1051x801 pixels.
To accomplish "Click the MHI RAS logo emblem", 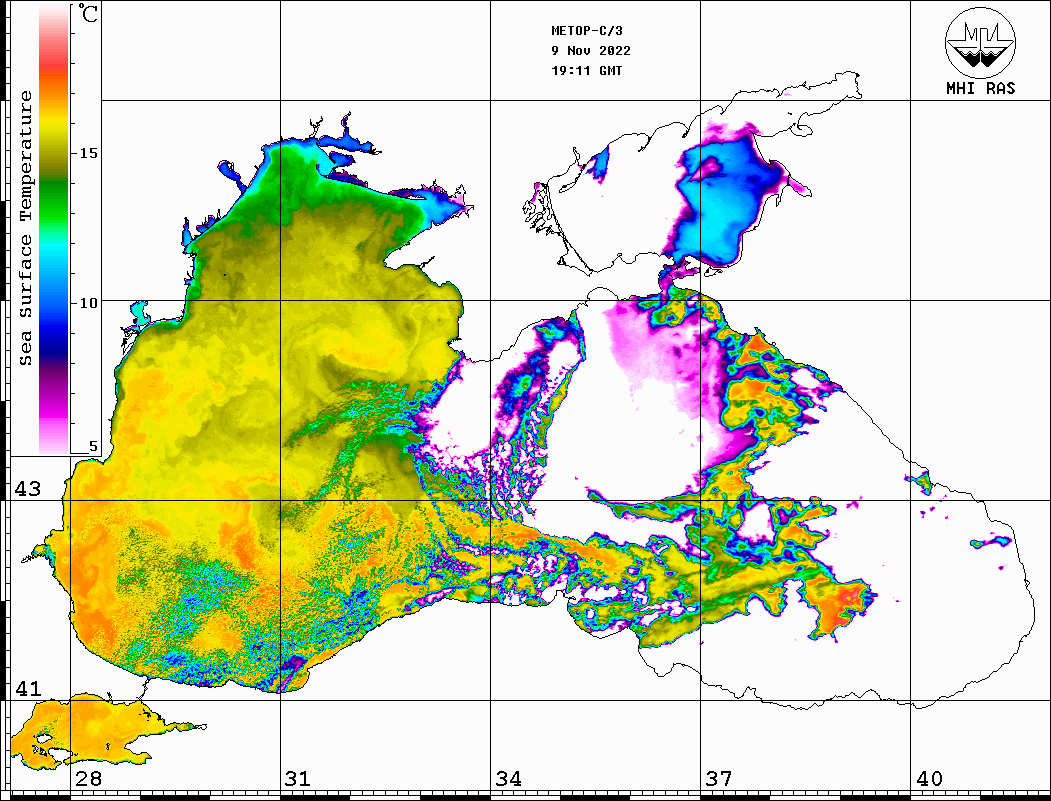I will click(980, 42).
